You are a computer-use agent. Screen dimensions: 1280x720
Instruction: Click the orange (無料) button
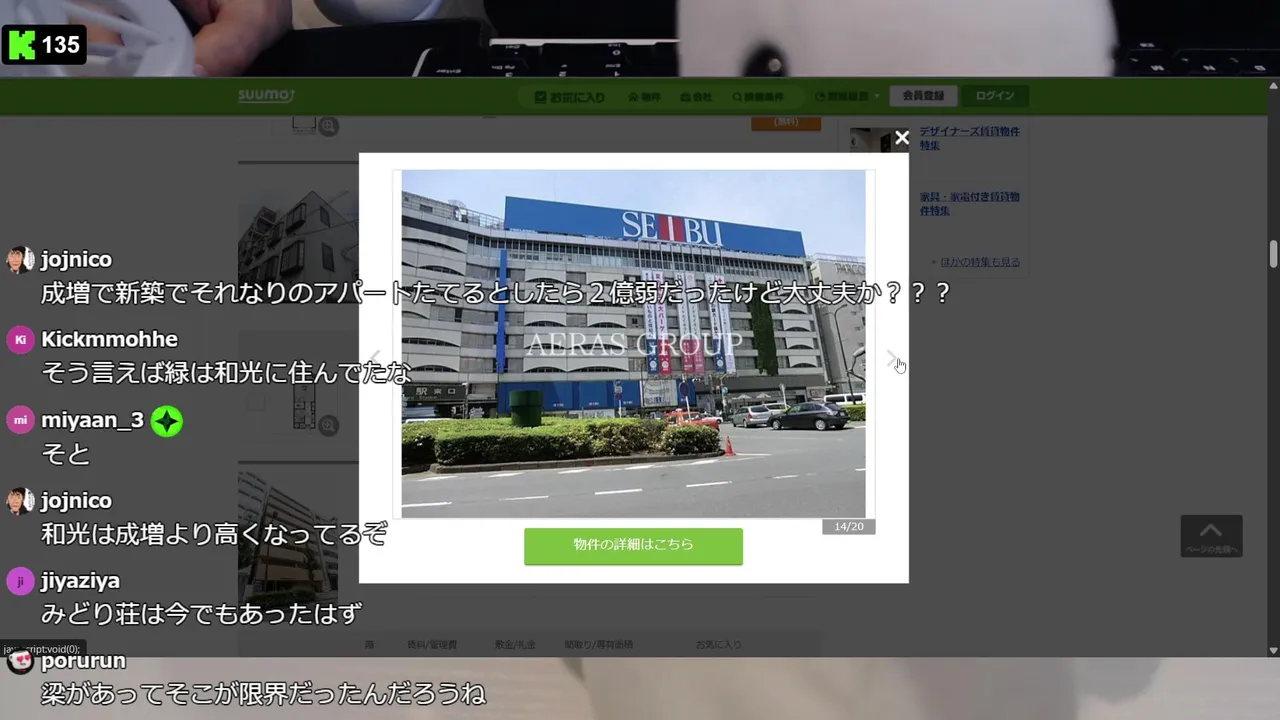pyautogui.click(x=786, y=123)
